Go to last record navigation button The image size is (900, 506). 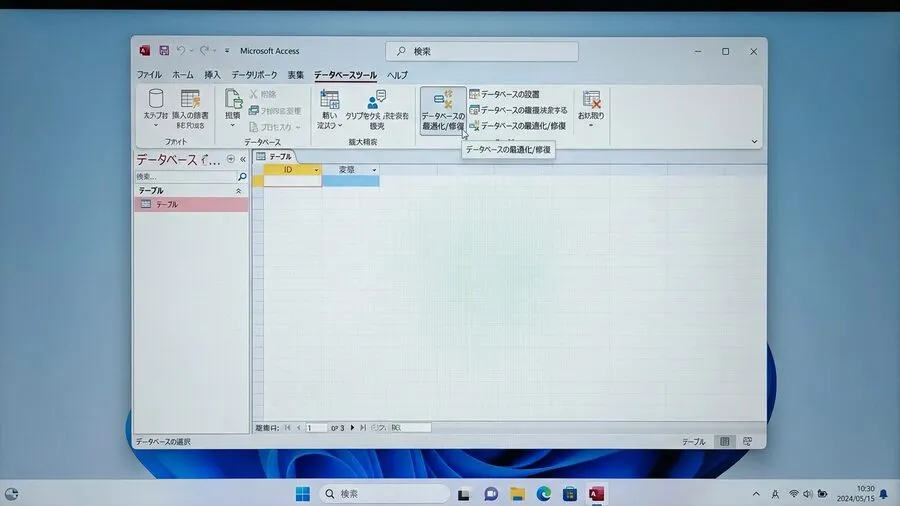point(363,427)
